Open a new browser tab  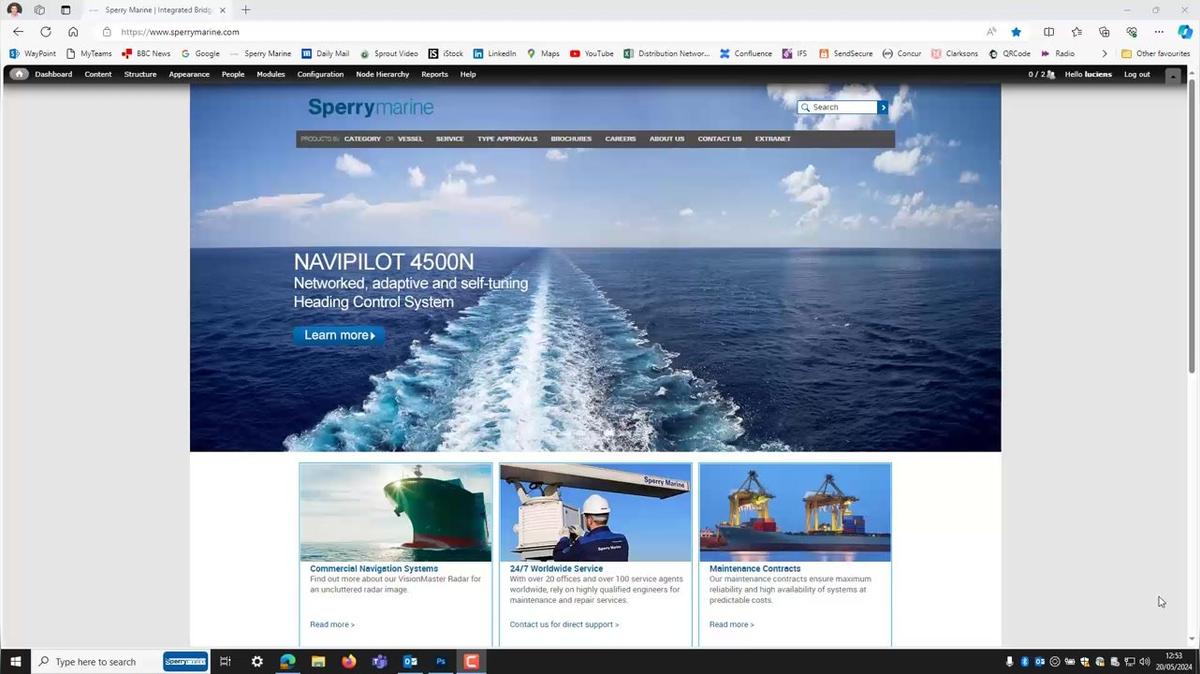[246, 10]
